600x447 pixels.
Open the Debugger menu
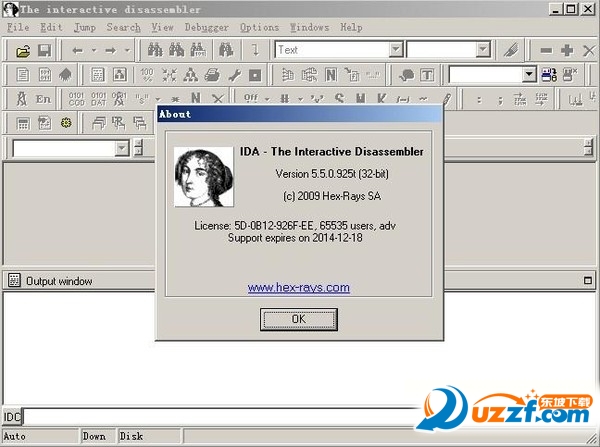point(204,27)
